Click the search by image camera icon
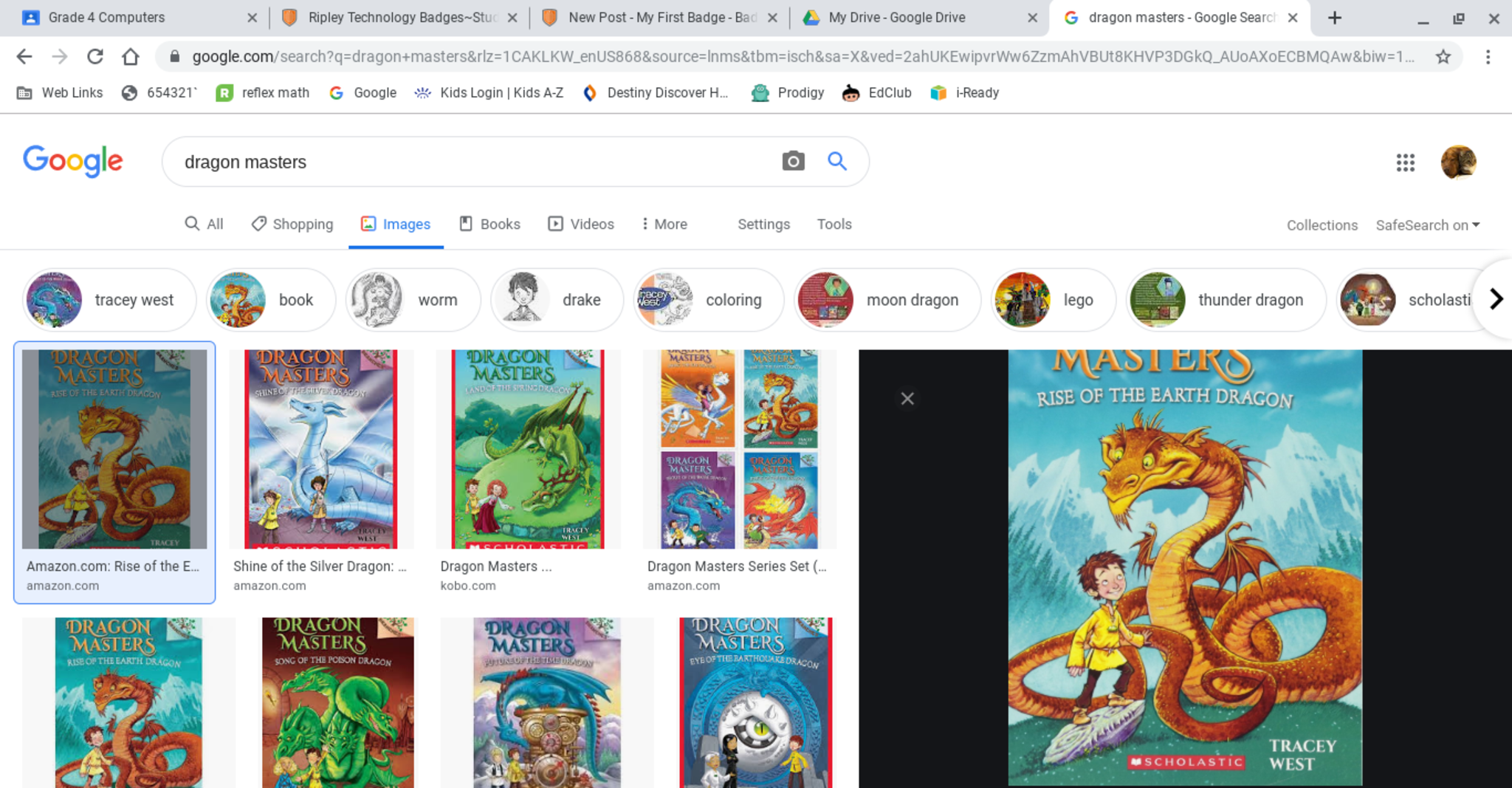This screenshot has height=788, width=1512. pos(793,161)
